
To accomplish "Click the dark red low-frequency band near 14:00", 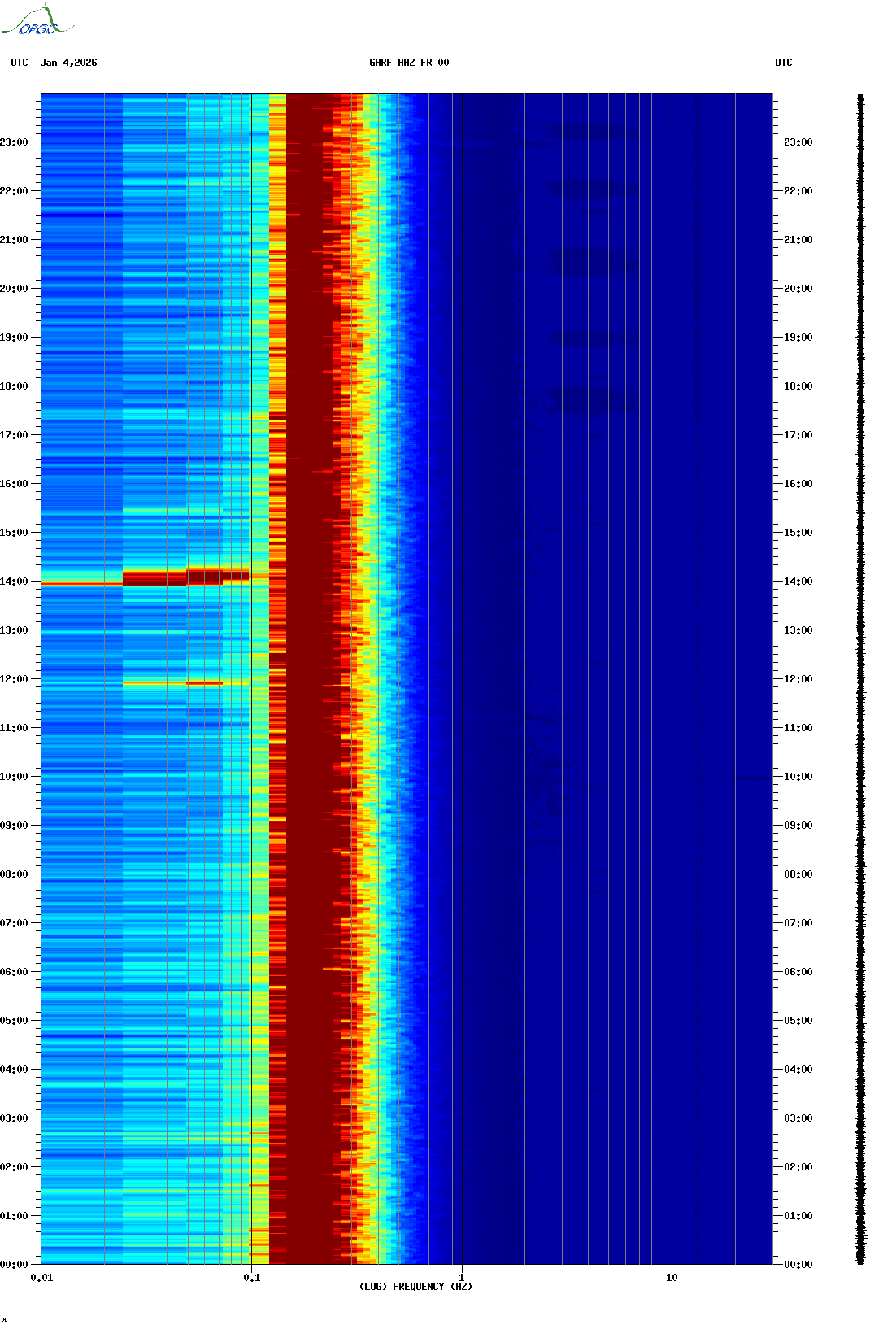I will (154, 578).
